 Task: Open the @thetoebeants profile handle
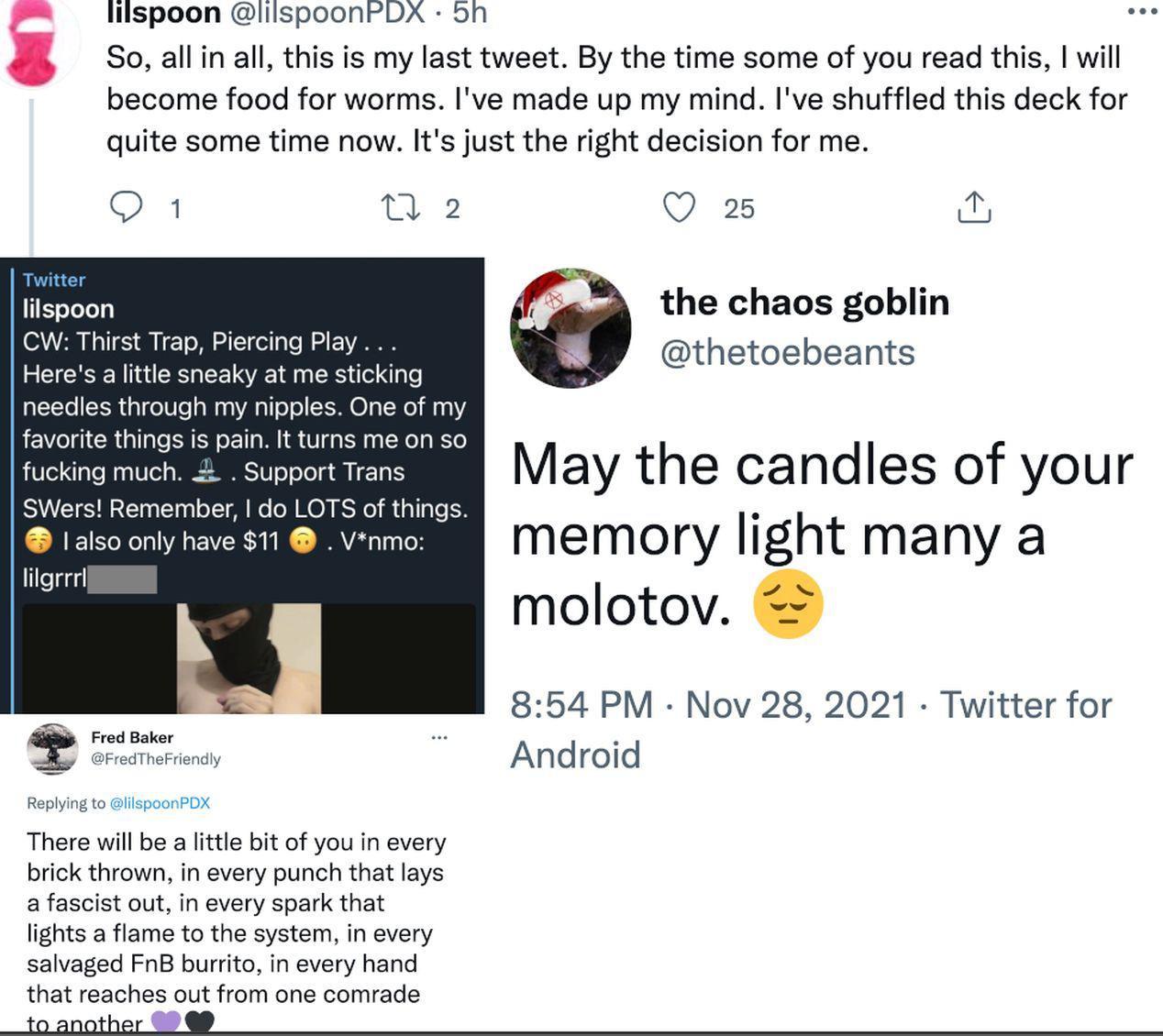[787, 352]
